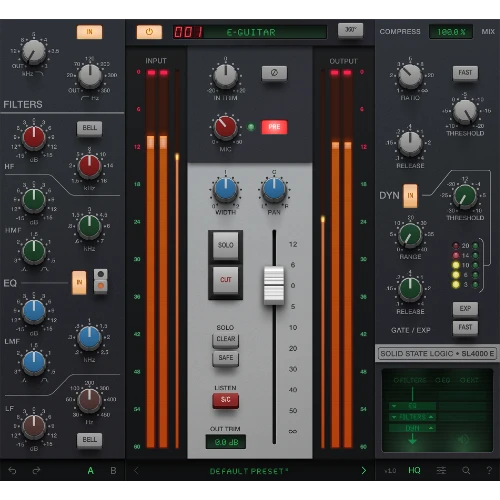Click the red S/C LISTEN button
Screen dimensions: 500x500
click(225, 400)
